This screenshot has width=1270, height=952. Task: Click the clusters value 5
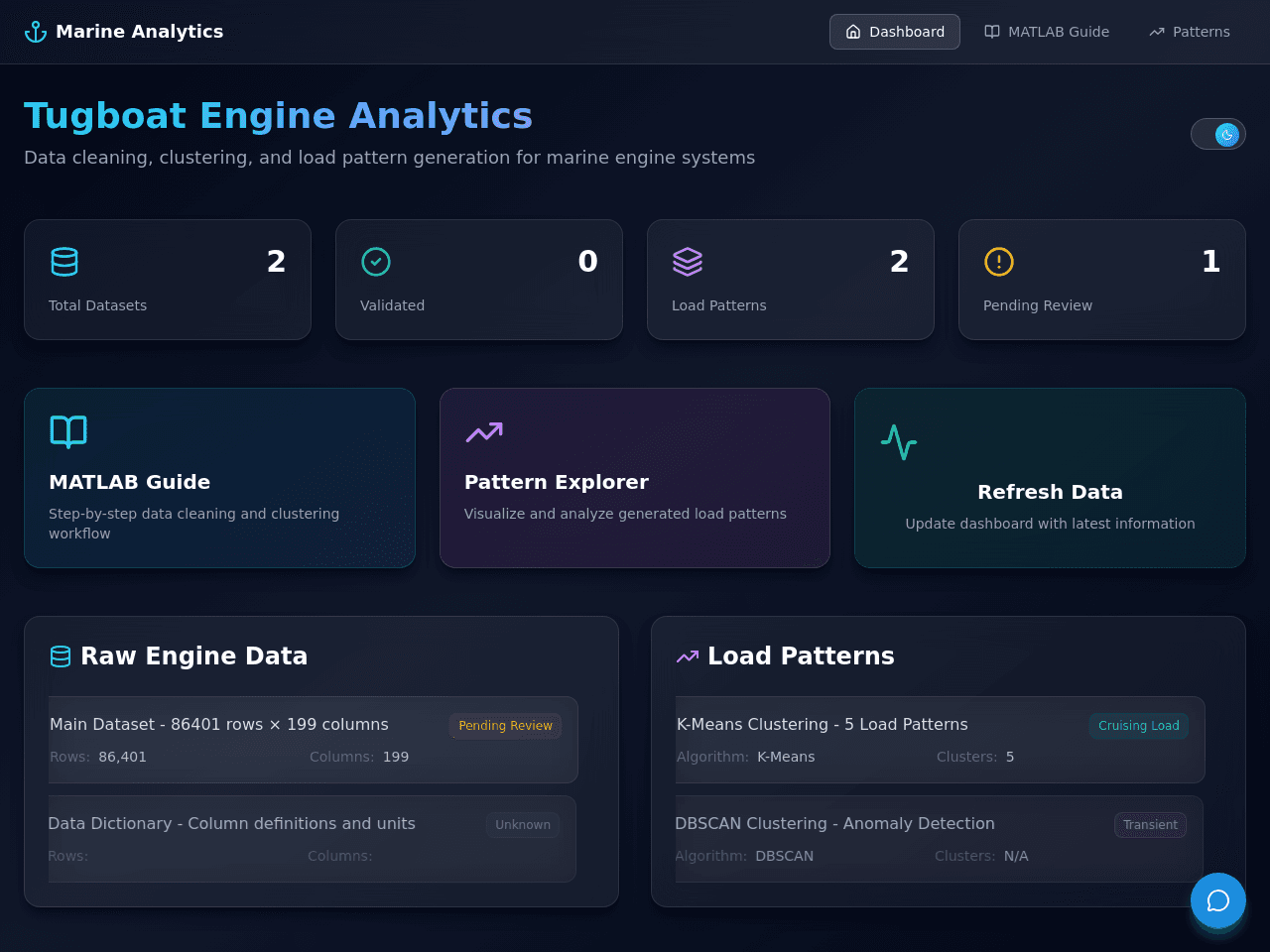coord(1010,757)
